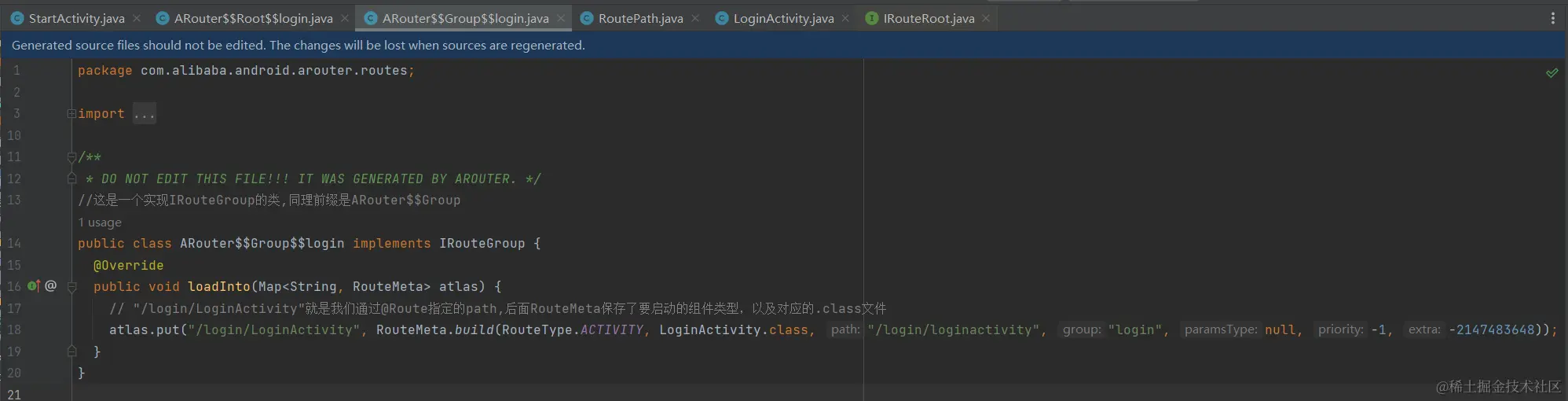This screenshot has width=1568, height=401.
Task: Click the '1 usage' hint above the class
Action: (x=100, y=223)
